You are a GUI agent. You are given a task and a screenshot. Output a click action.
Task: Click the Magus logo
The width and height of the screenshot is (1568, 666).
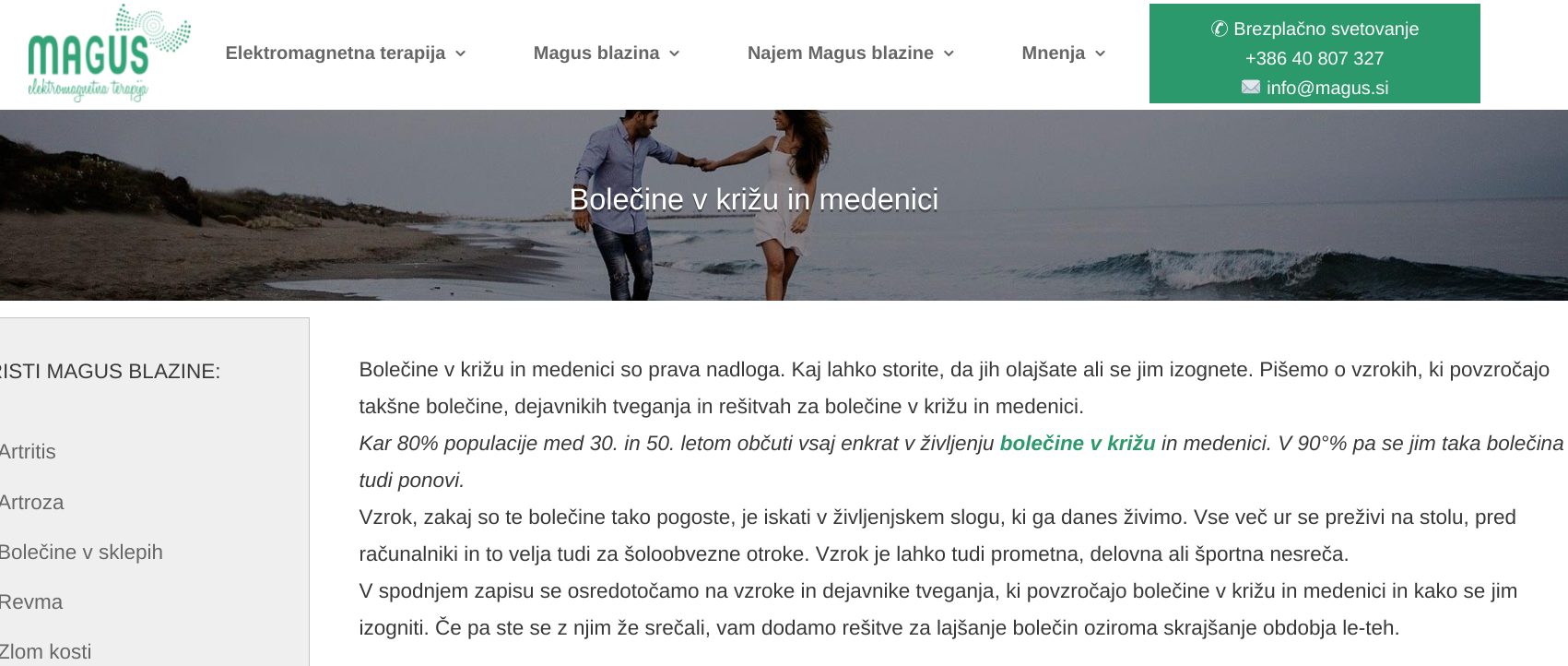pyautogui.click(x=109, y=53)
